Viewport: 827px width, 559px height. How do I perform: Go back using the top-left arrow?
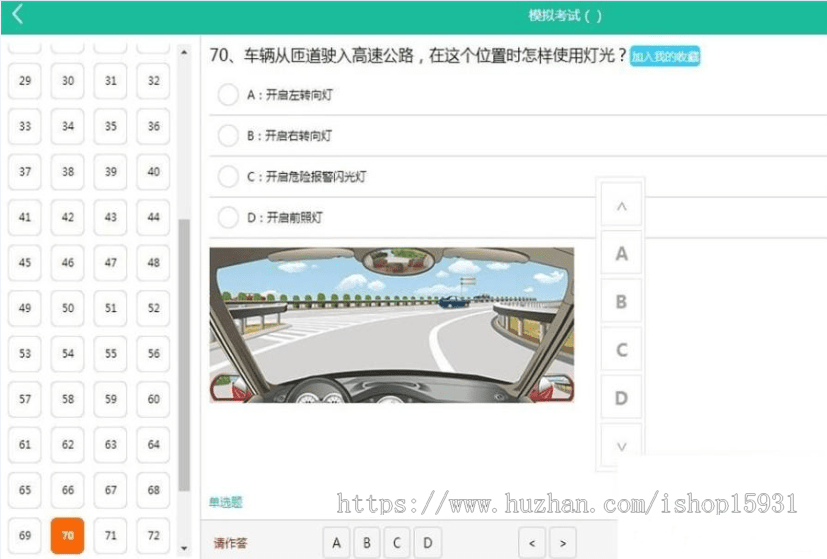(17, 14)
